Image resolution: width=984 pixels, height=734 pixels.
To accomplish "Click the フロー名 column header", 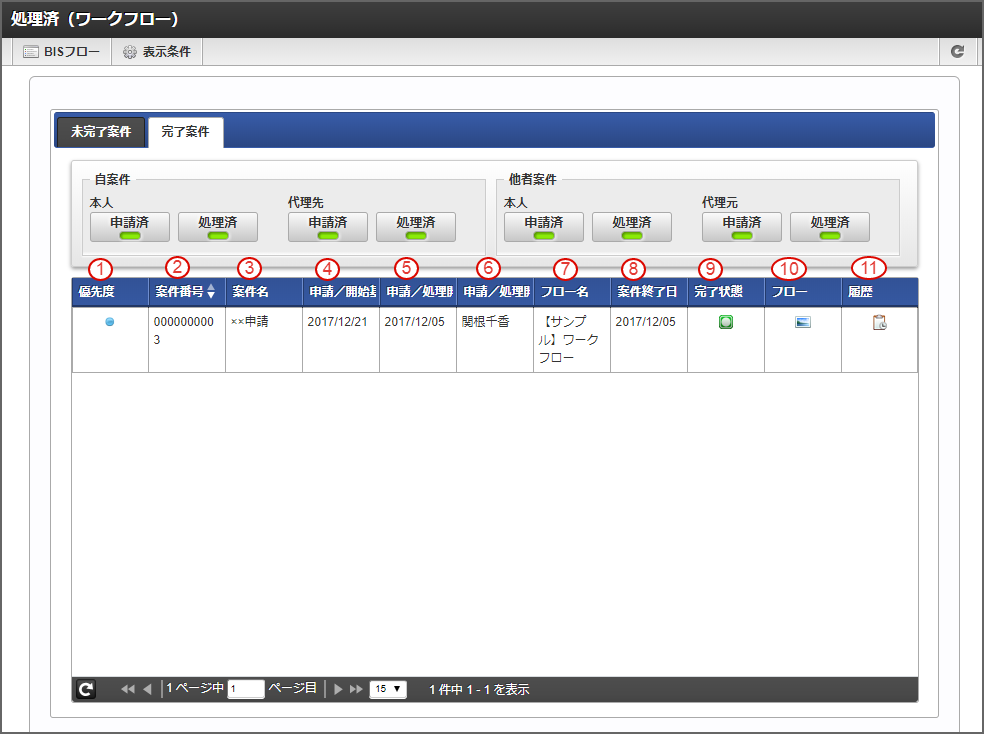I will pos(572,292).
